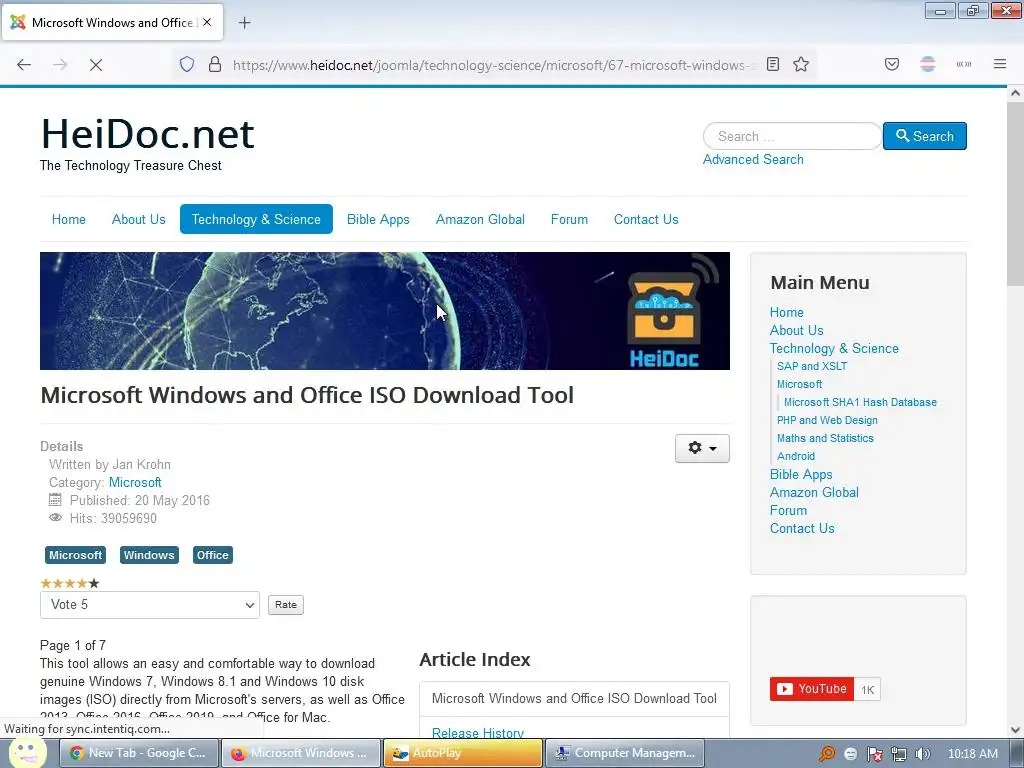The image size is (1024, 768).
Task: Open the Firefox hamburger menu
Action: [x=1000, y=64]
